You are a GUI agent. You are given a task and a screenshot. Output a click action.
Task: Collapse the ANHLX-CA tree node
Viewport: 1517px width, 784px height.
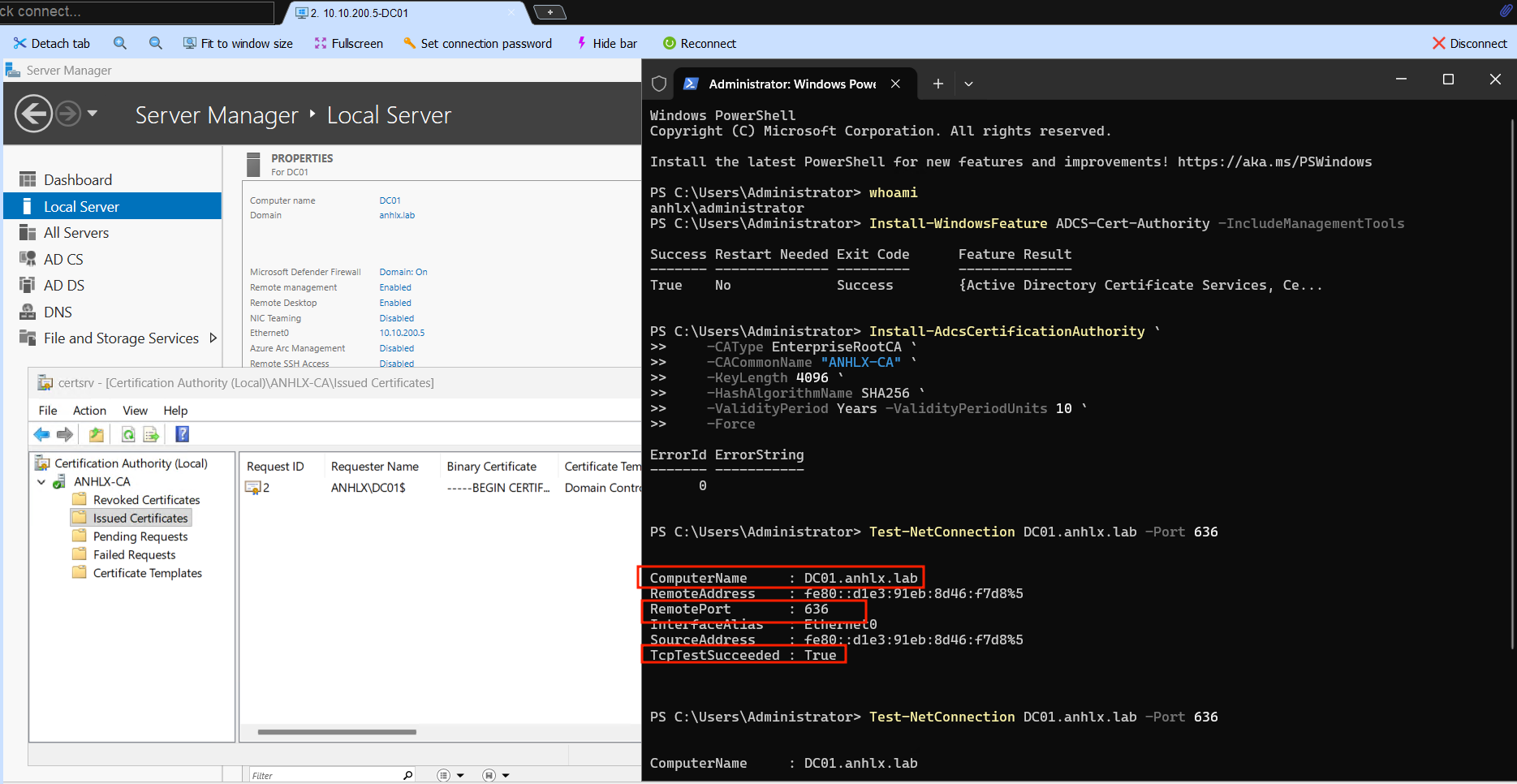coord(41,482)
